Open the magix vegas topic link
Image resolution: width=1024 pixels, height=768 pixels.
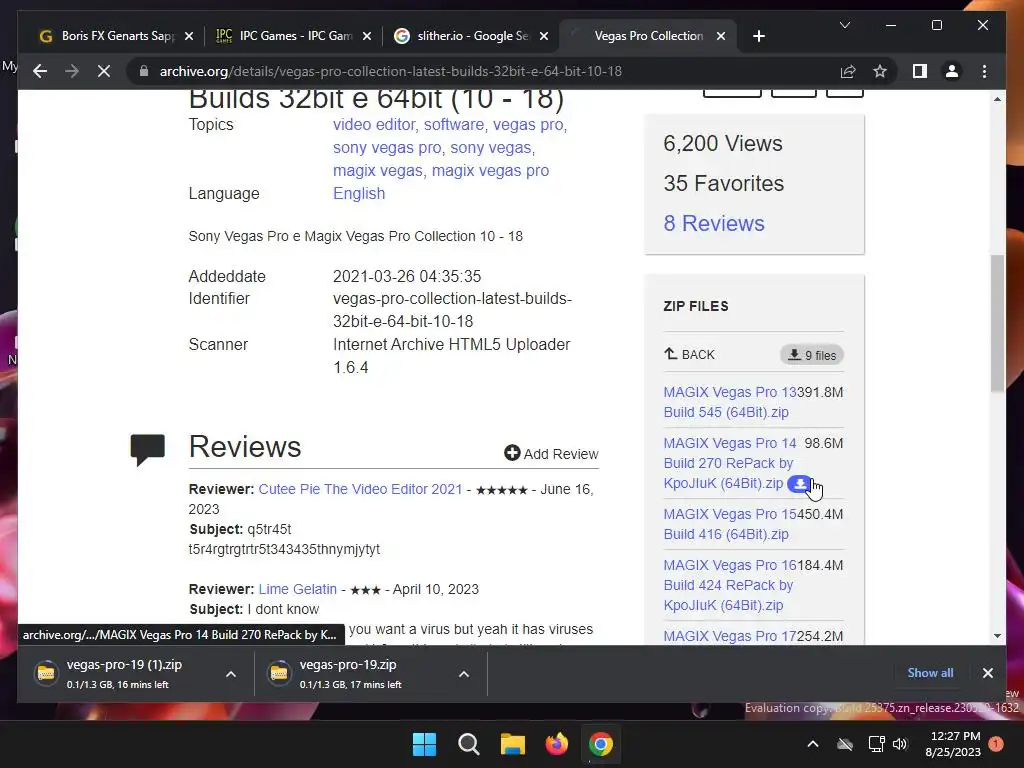click(377, 170)
